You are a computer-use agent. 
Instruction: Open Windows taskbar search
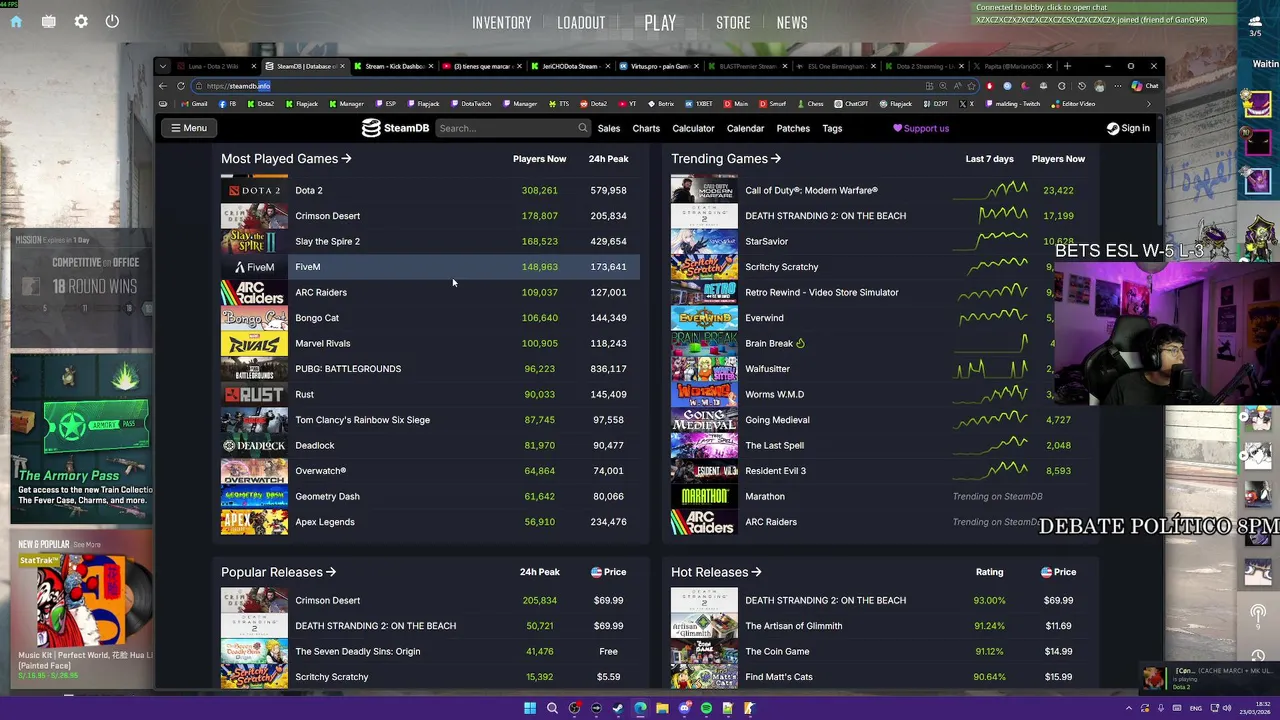552,708
